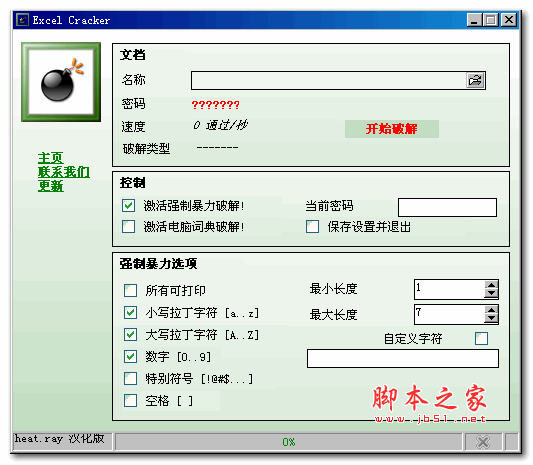Screen dimensions: 533x465
Task: Toggle 数字 [0..9] checkbox
Action: tap(131, 357)
